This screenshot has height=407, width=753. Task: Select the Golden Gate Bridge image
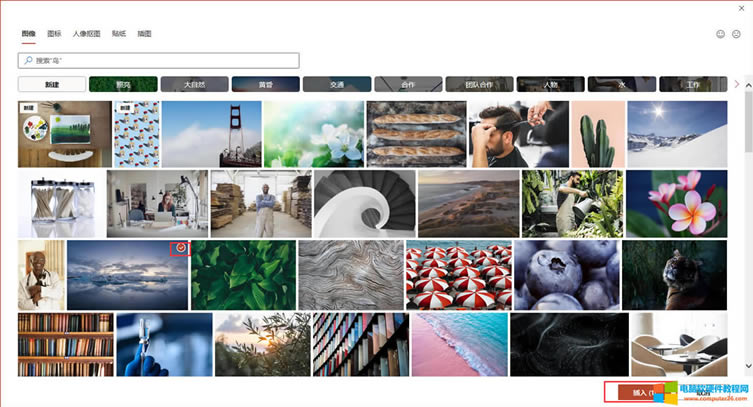[x=212, y=134]
